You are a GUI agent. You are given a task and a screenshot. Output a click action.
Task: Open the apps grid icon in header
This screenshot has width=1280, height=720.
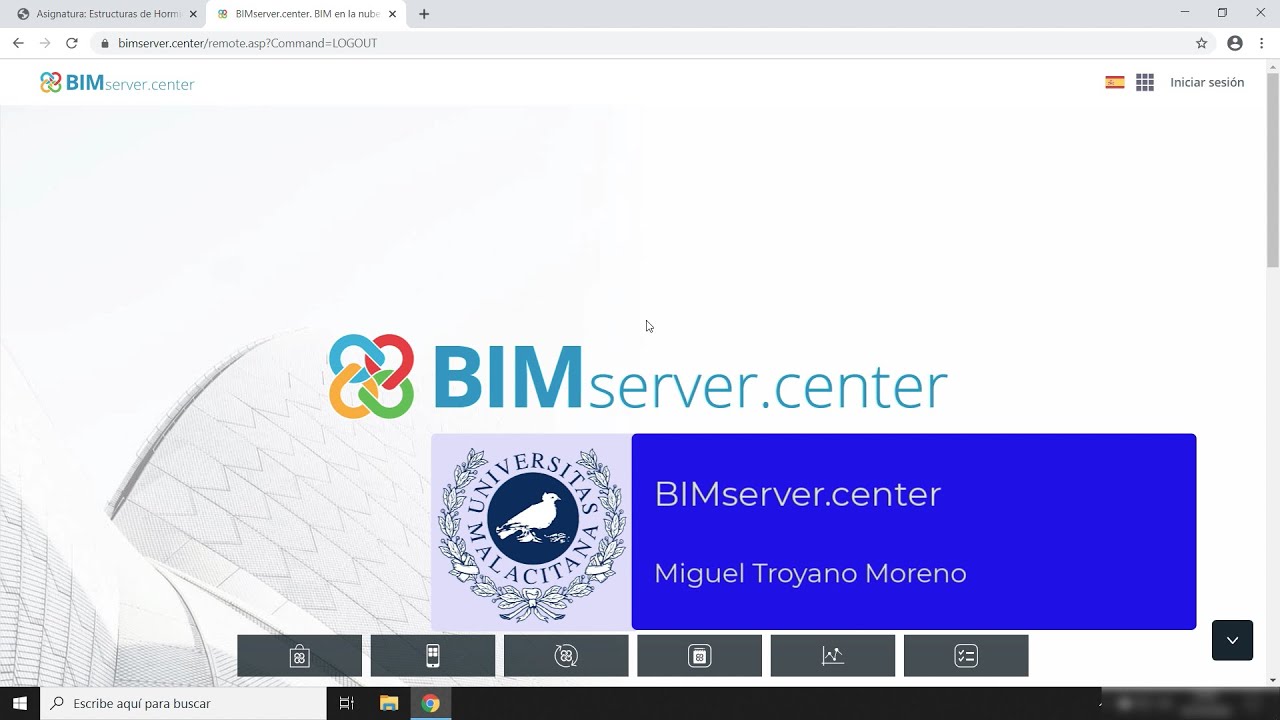(x=1145, y=83)
